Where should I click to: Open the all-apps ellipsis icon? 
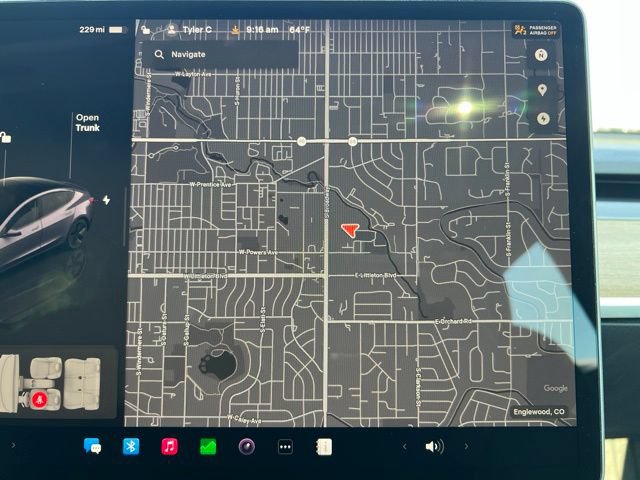coord(285,447)
